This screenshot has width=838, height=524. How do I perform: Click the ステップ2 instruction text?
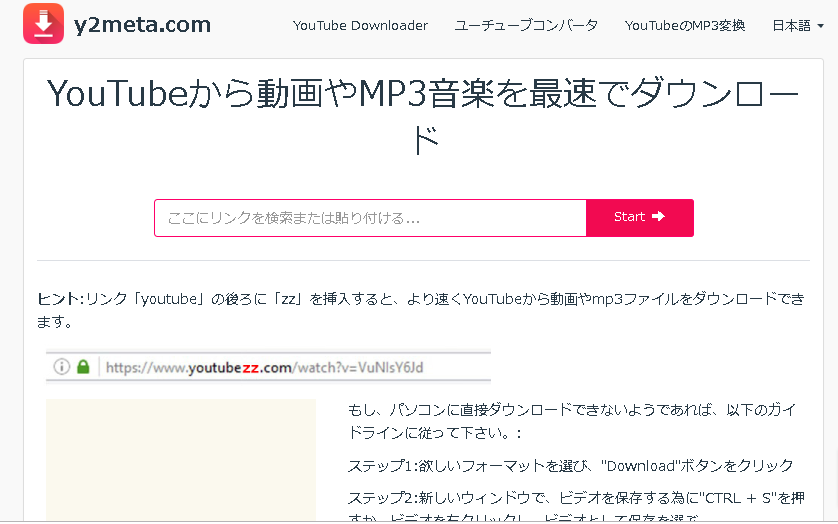[x=576, y=506]
